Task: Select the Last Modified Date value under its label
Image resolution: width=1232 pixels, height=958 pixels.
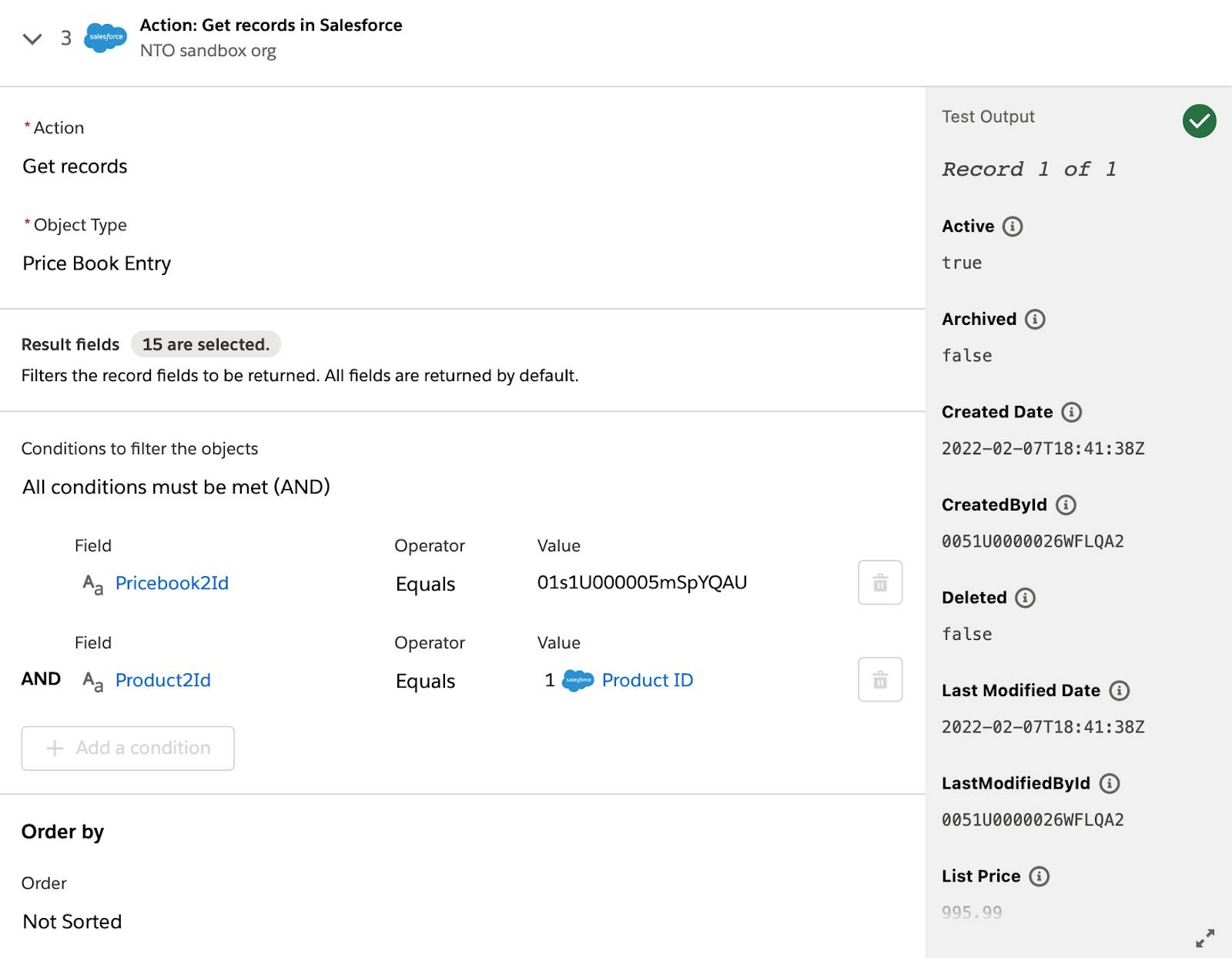Action: click(1043, 727)
